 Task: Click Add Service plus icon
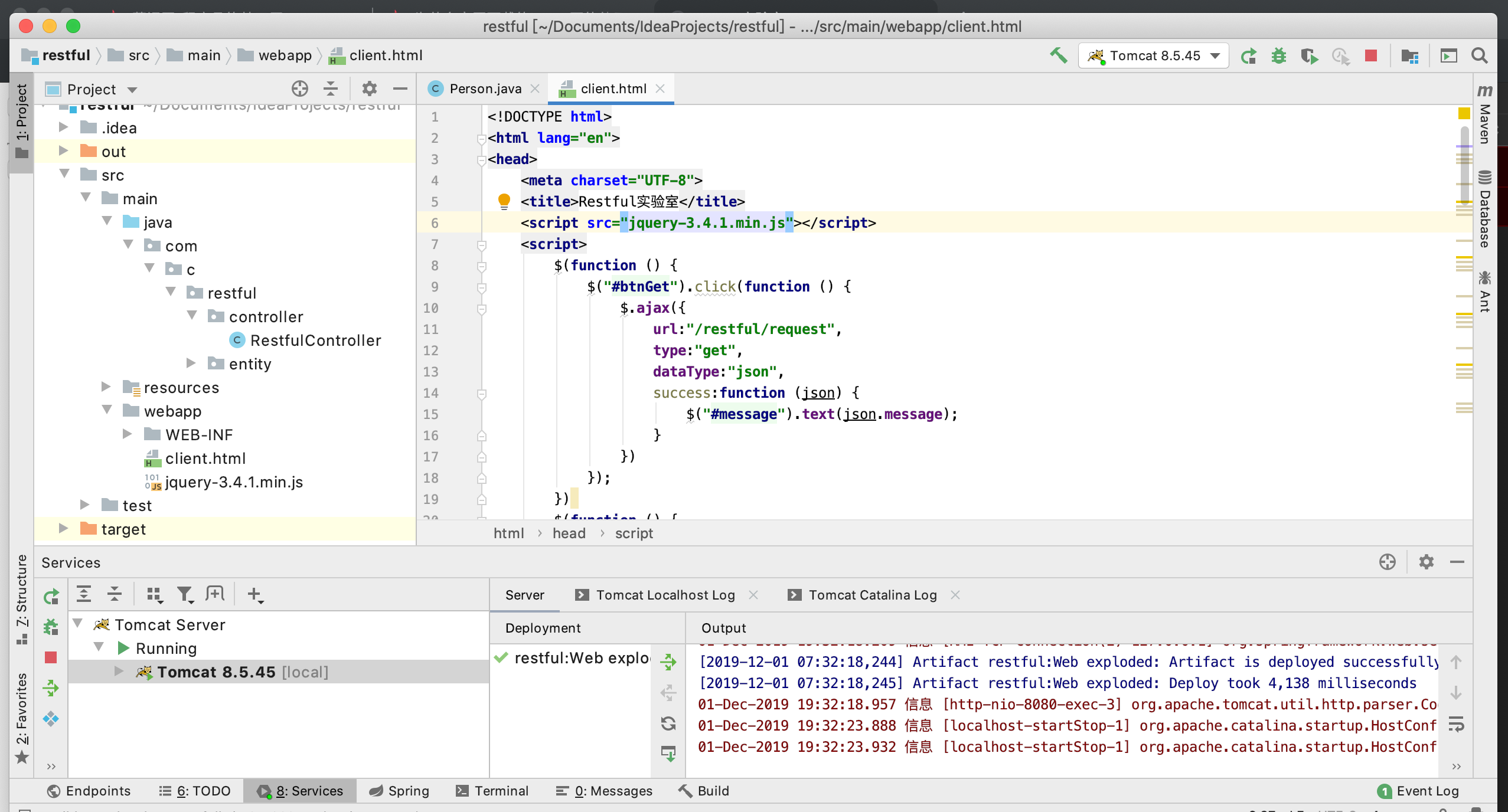pyautogui.click(x=254, y=595)
